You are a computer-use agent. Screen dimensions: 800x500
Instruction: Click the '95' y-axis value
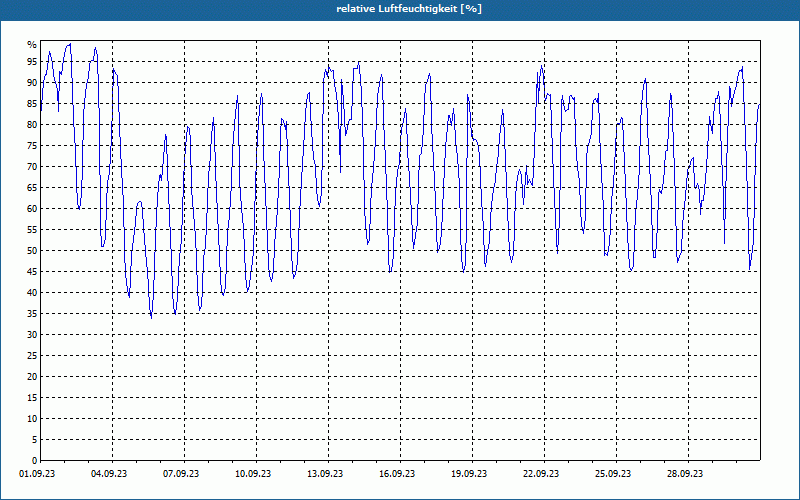[32, 62]
